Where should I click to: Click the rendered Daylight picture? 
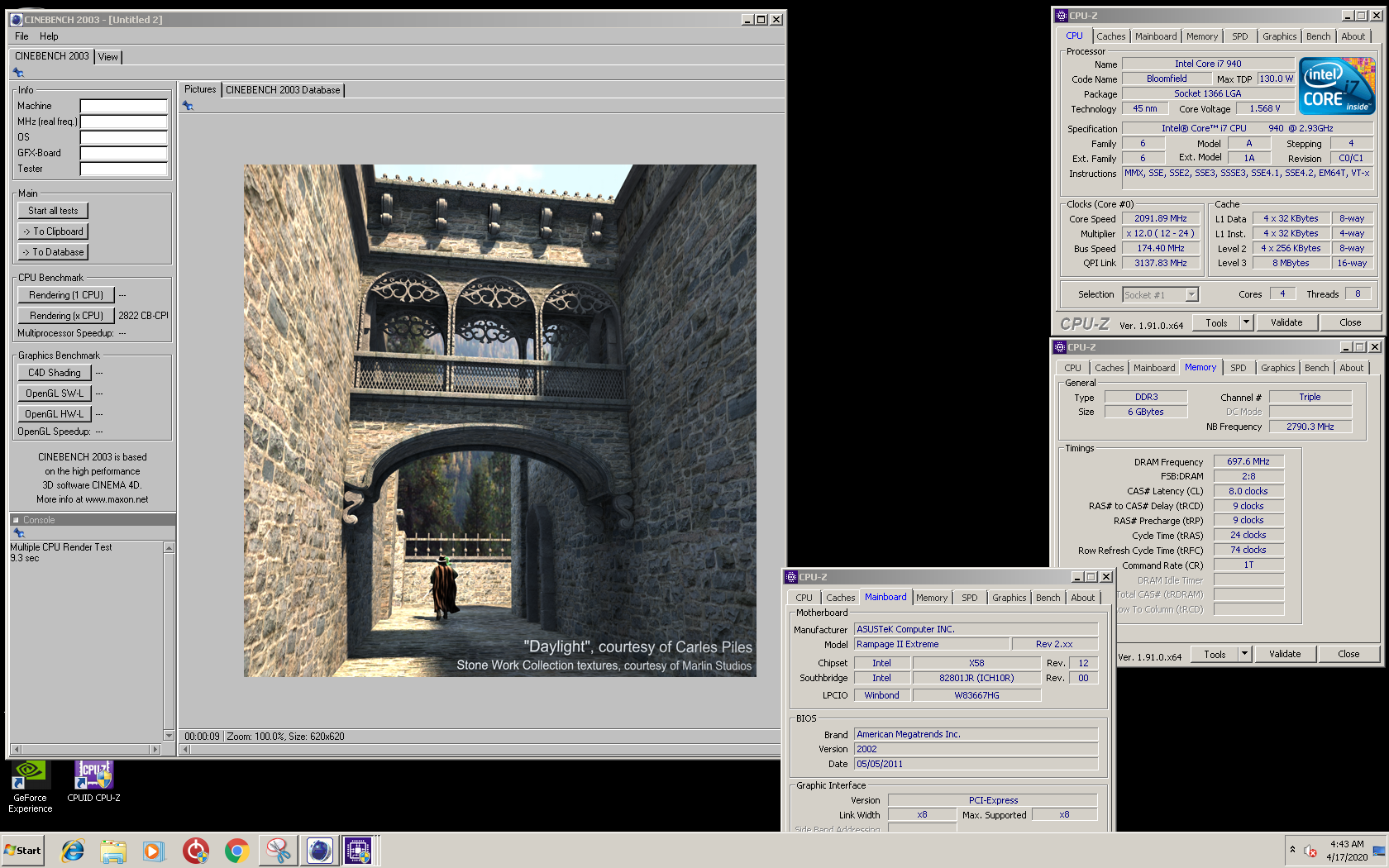click(499, 421)
